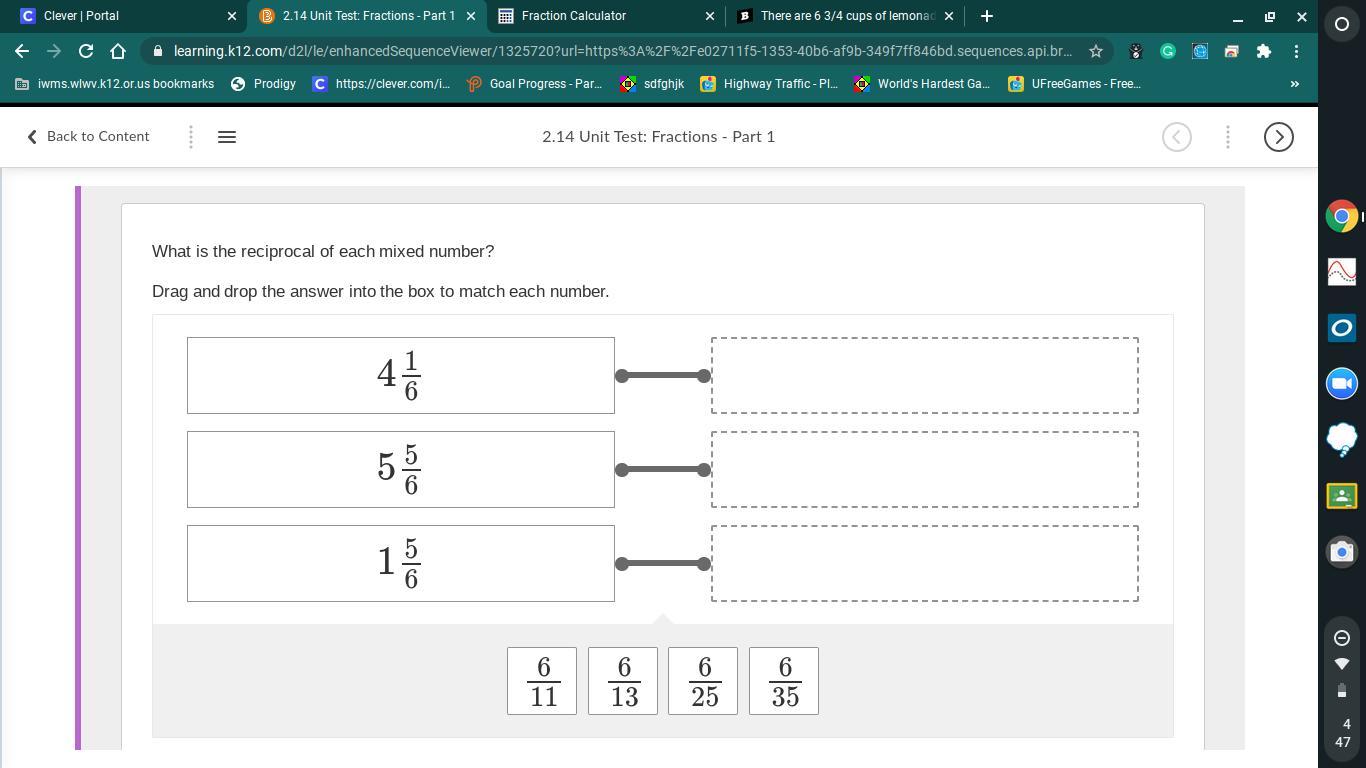Screen dimensions: 1366x768
Task: Open Google Classroom shelf icon
Action: click(1341, 495)
